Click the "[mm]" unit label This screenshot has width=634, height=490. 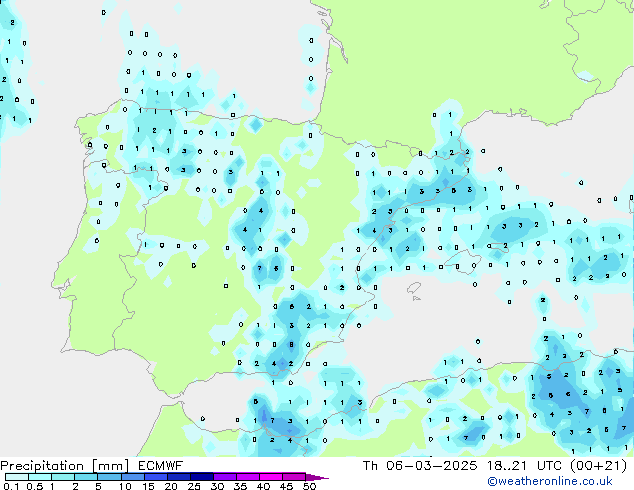pyautogui.click(x=110, y=466)
